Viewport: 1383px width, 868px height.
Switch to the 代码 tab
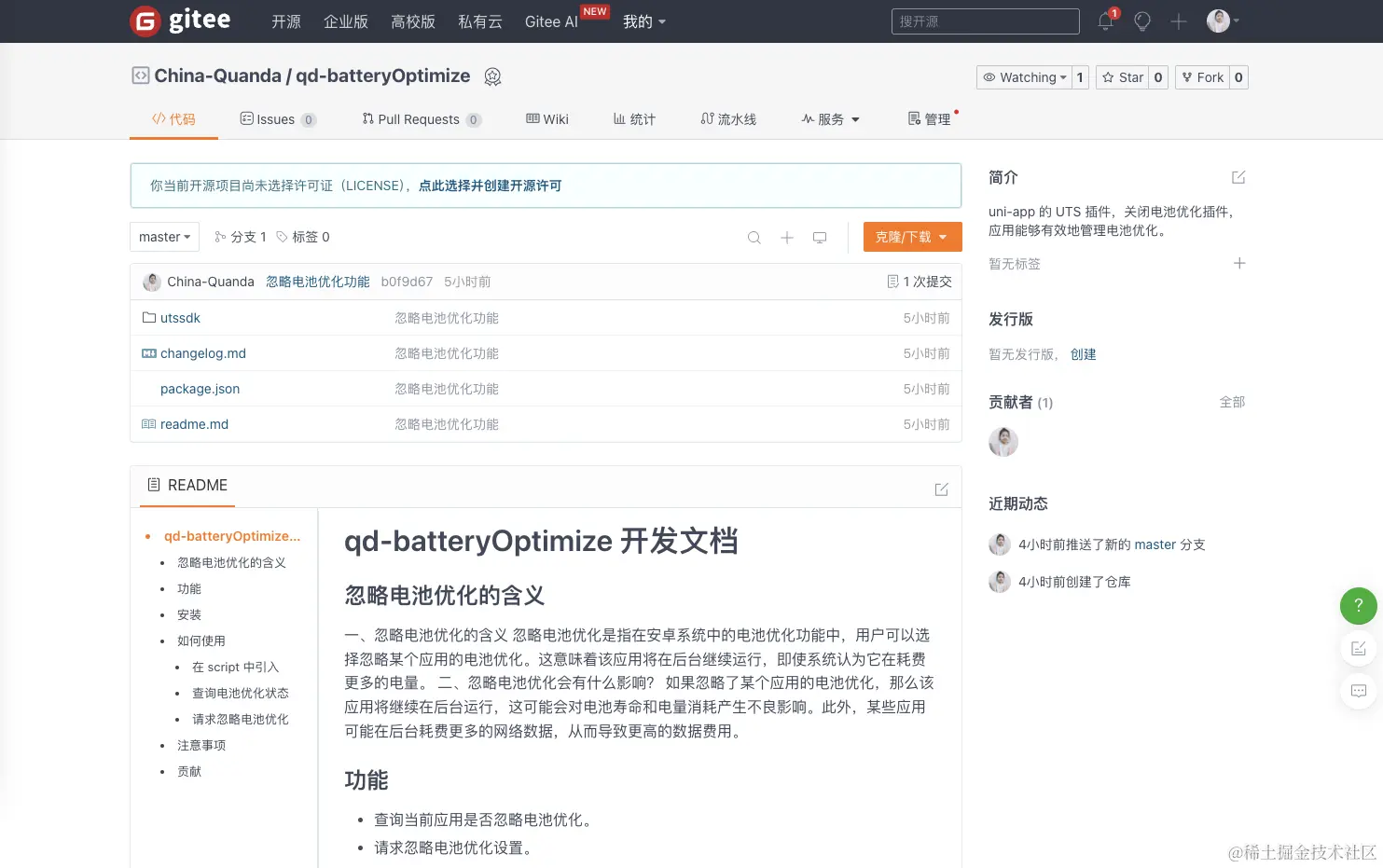(173, 119)
